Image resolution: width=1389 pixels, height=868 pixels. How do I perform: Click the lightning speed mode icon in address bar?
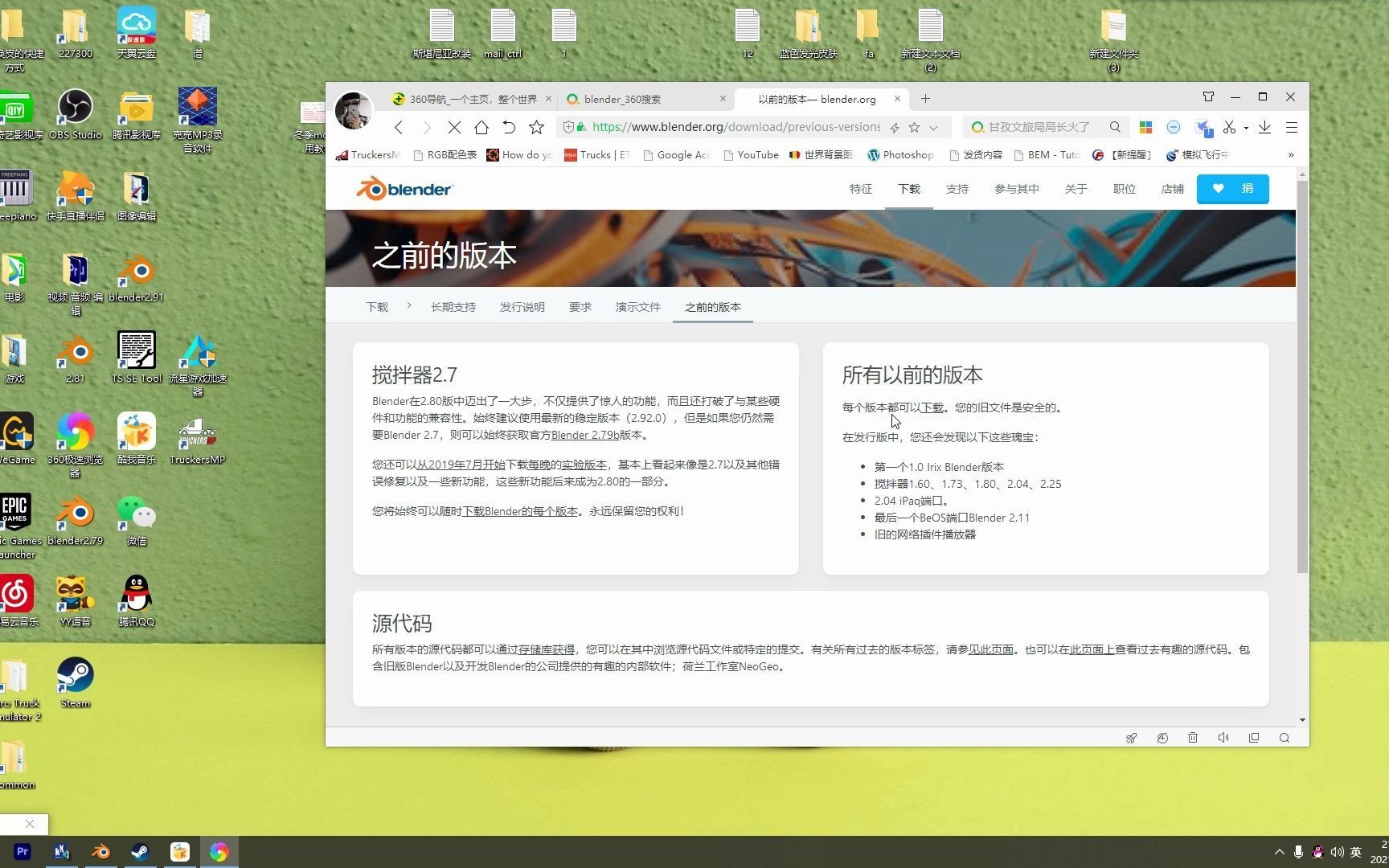pos(895,127)
